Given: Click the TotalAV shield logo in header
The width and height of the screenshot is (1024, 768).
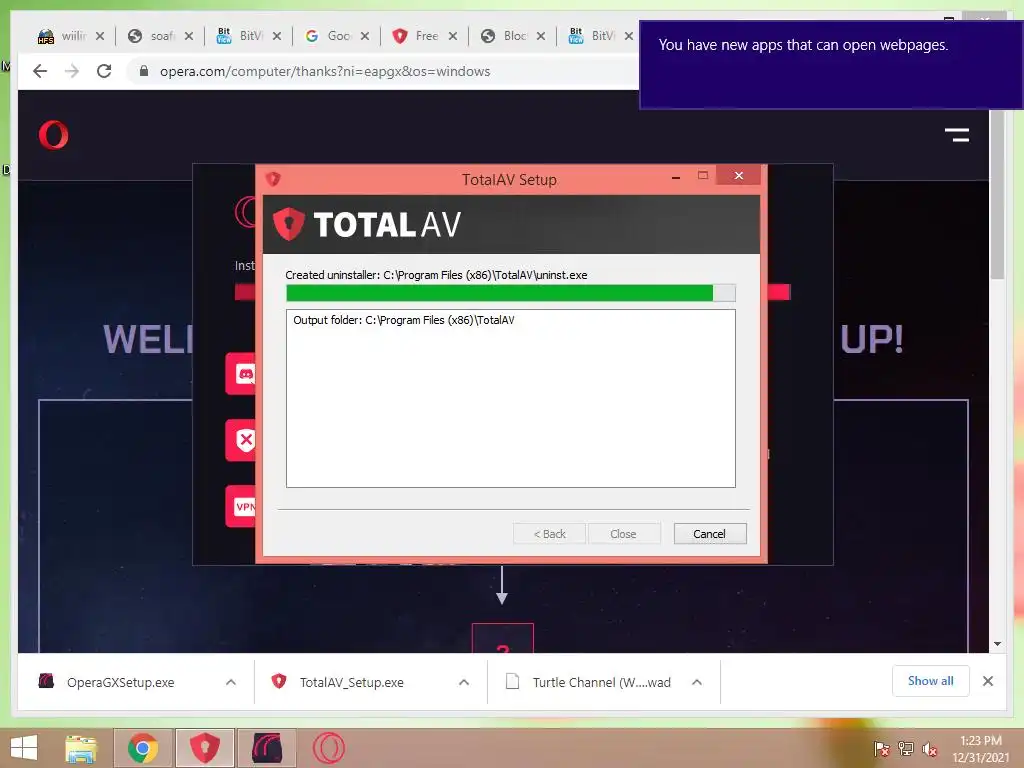Looking at the screenshot, I should point(288,224).
